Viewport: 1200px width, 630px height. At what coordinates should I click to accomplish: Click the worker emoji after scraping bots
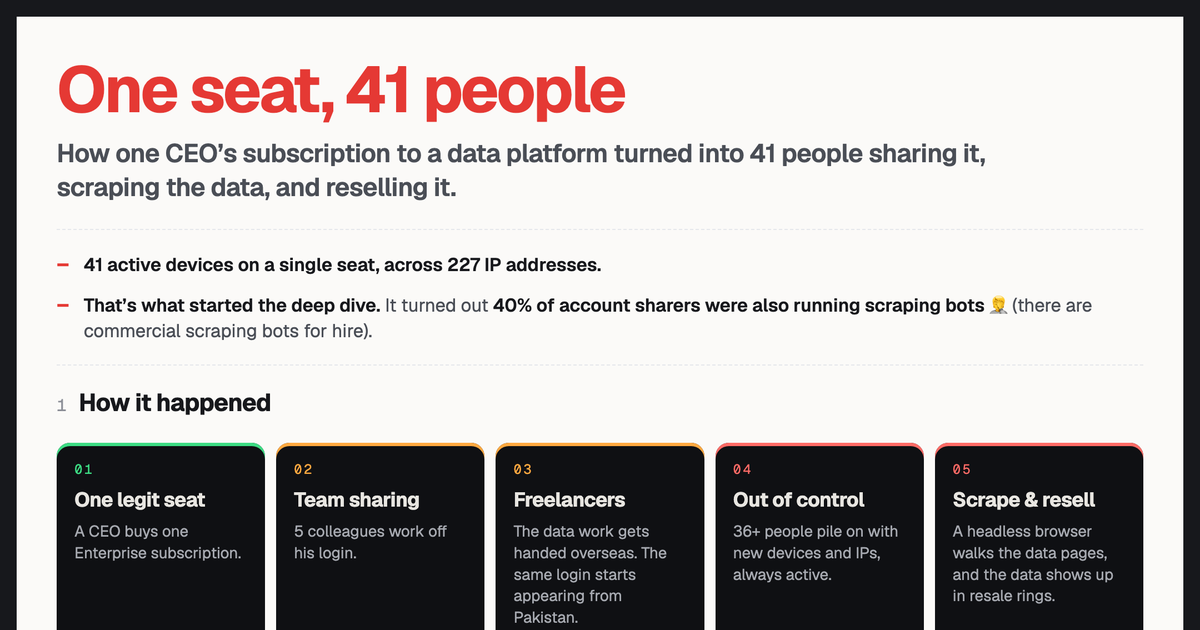pyautogui.click(x=998, y=305)
